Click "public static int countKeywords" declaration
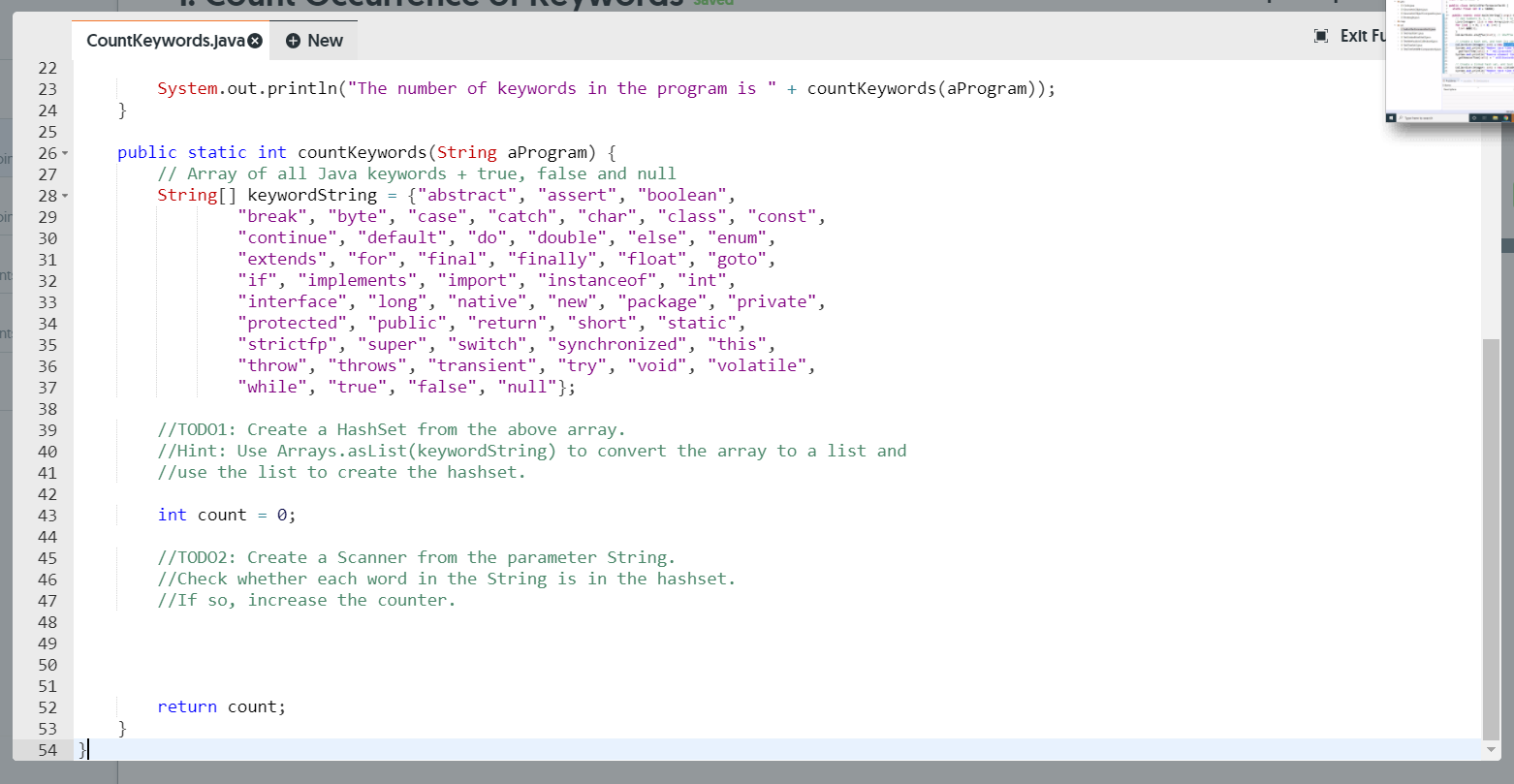1514x784 pixels. tap(272, 153)
